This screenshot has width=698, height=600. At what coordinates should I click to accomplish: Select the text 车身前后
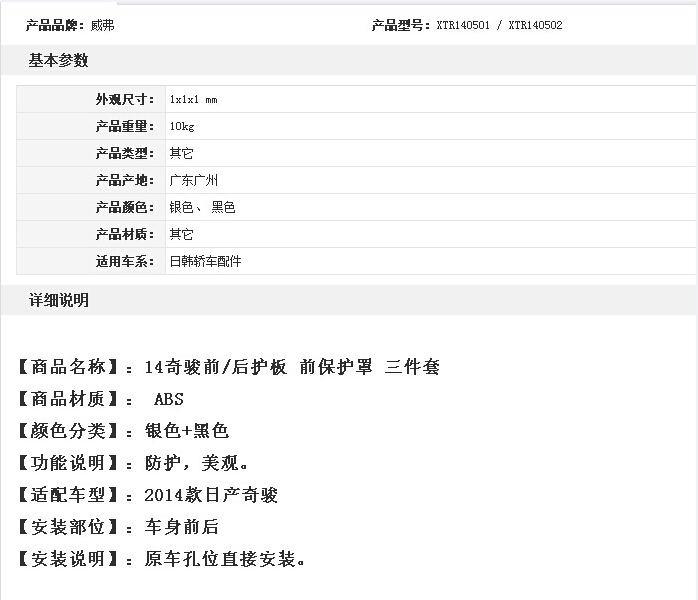pyautogui.click(x=182, y=527)
